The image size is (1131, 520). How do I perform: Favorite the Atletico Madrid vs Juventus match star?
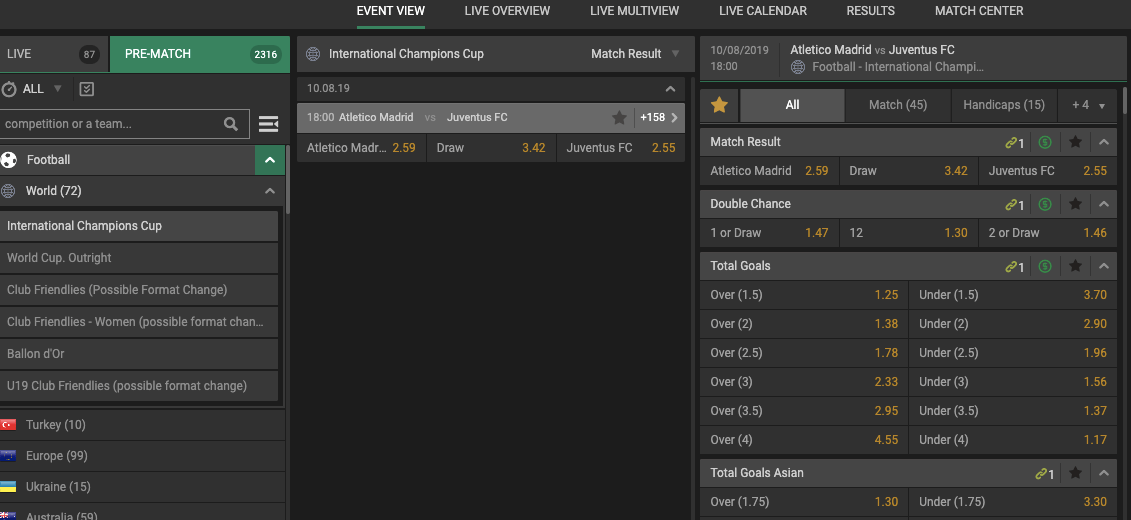coord(619,118)
